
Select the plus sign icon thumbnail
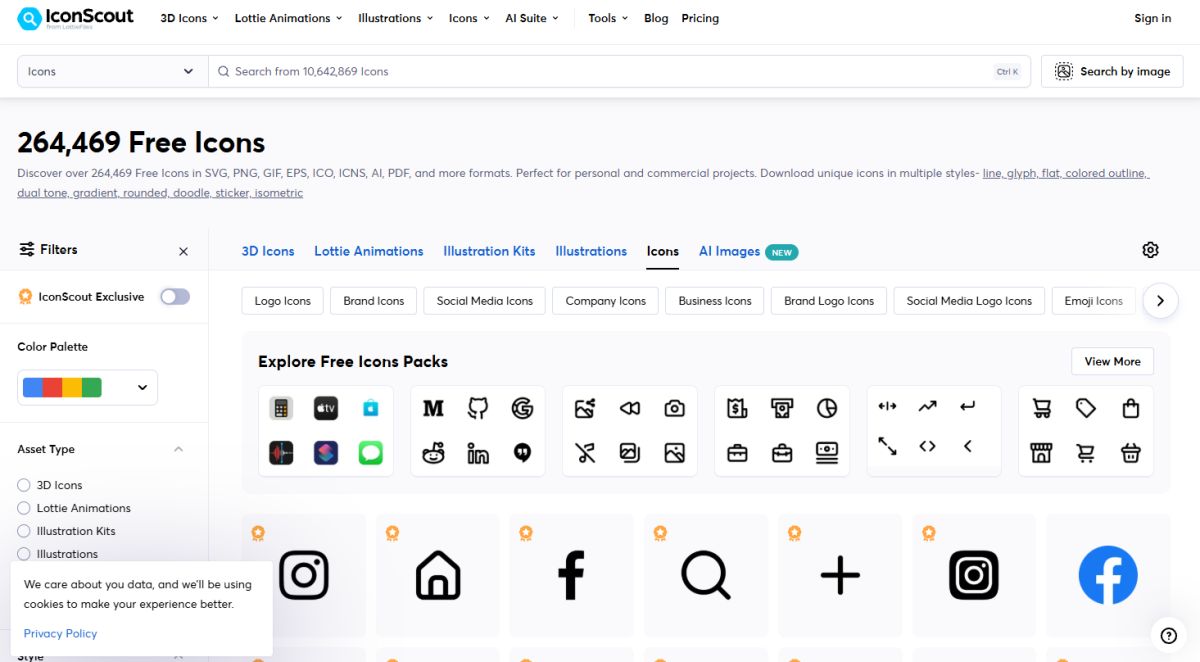(839, 575)
